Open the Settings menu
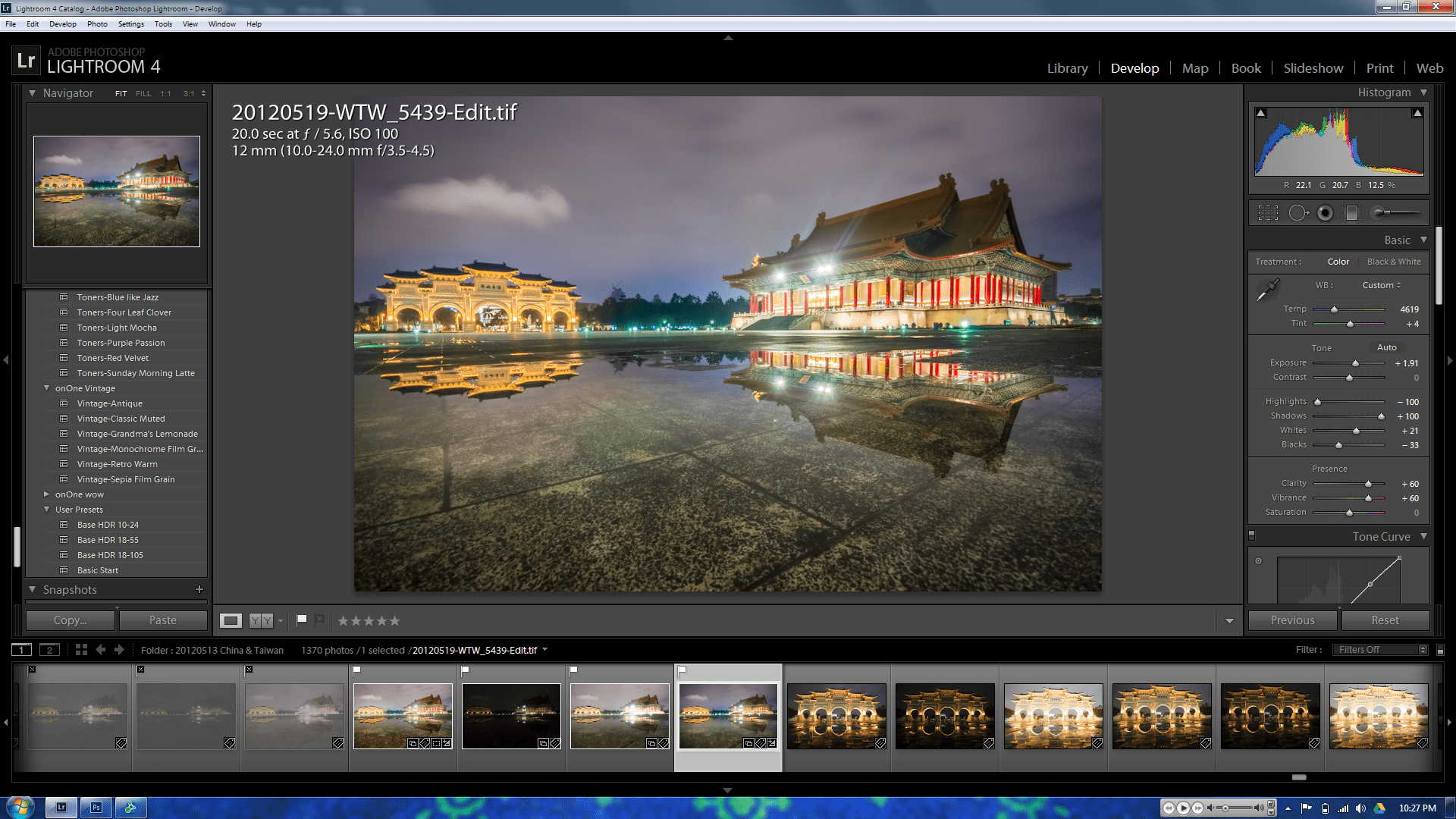This screenshot has width=1456, height=819. (130, 24)
